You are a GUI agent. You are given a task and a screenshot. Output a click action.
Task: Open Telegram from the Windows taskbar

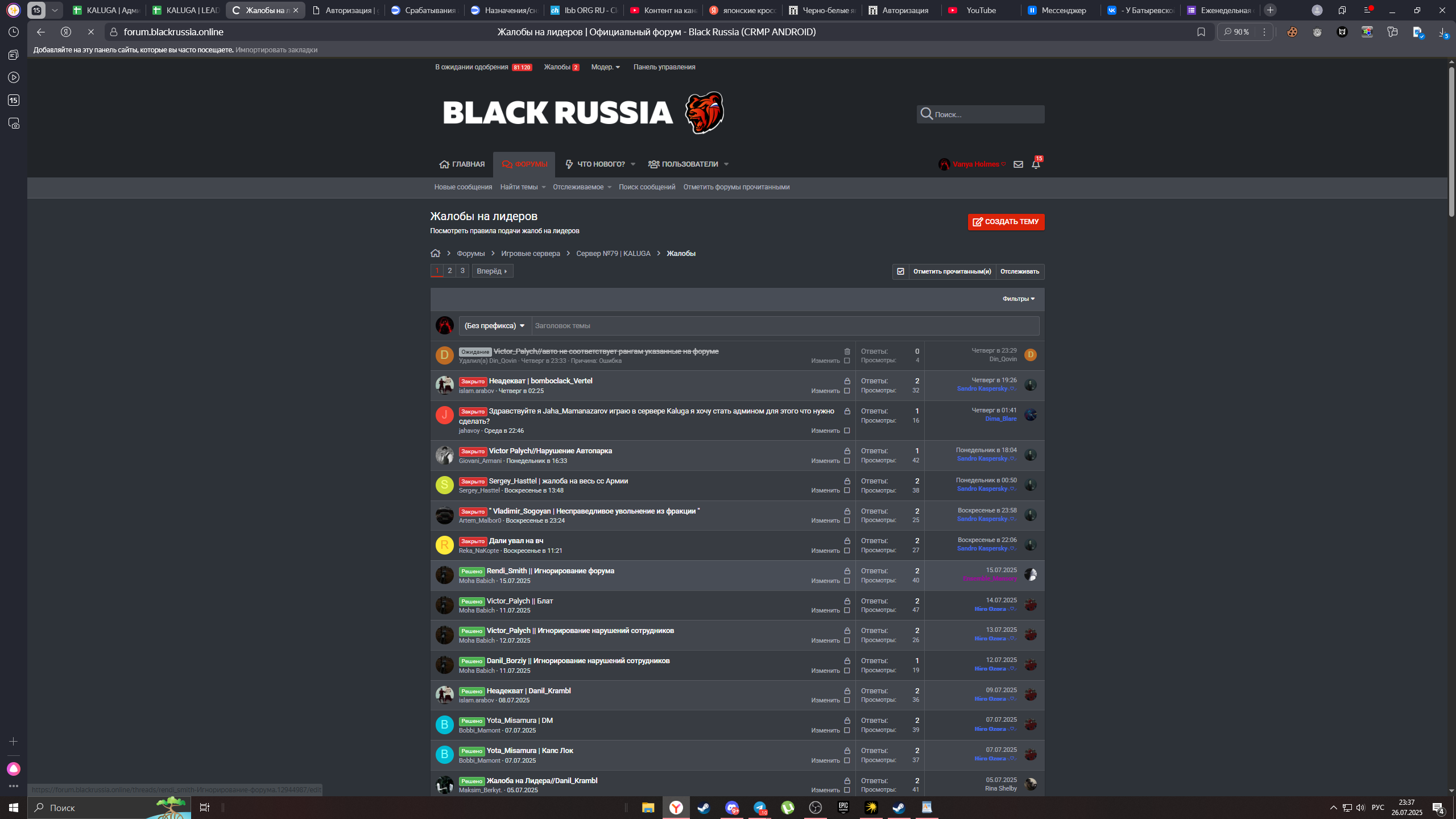[x=760, y=808]
